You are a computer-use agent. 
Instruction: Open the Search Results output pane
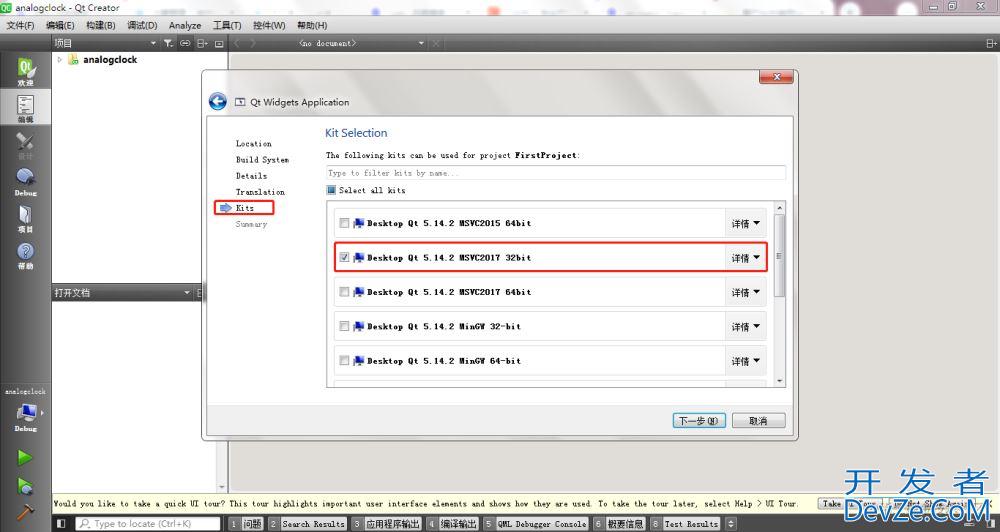tap(307, 524)
